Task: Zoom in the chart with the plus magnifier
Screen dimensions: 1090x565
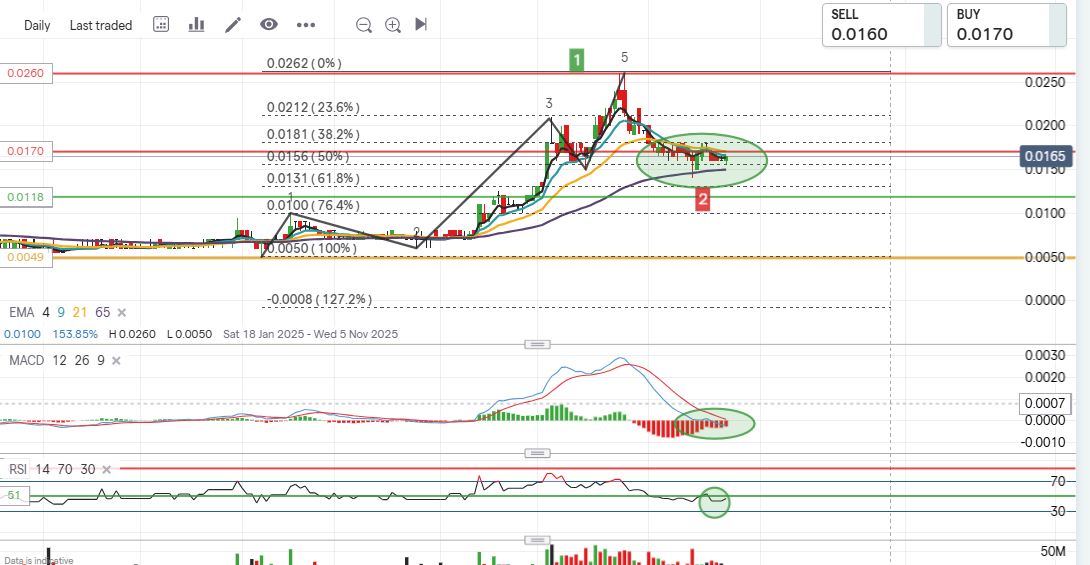Action: click(x=393, y=25)
